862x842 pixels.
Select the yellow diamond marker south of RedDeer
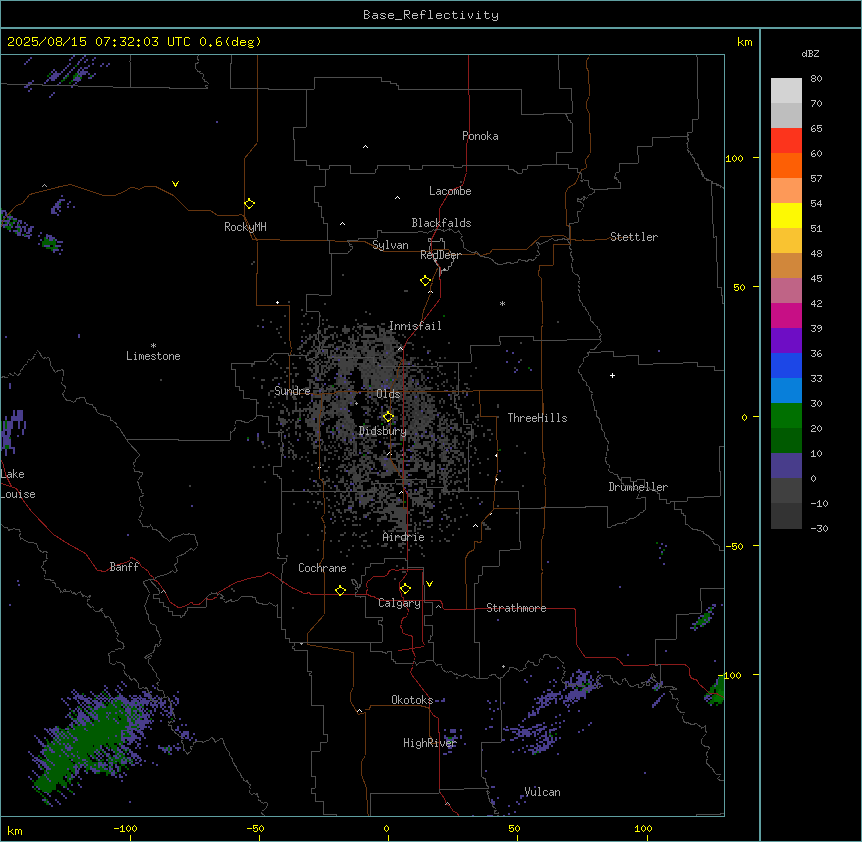(426, 281)
